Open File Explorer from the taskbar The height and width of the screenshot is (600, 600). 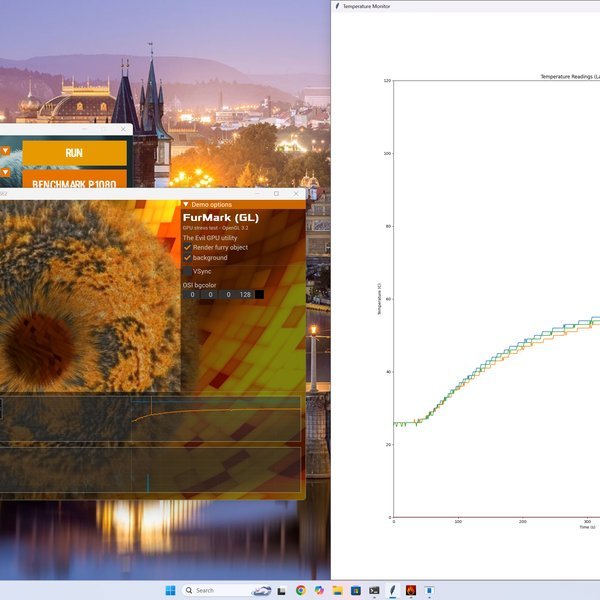(338, 590)
